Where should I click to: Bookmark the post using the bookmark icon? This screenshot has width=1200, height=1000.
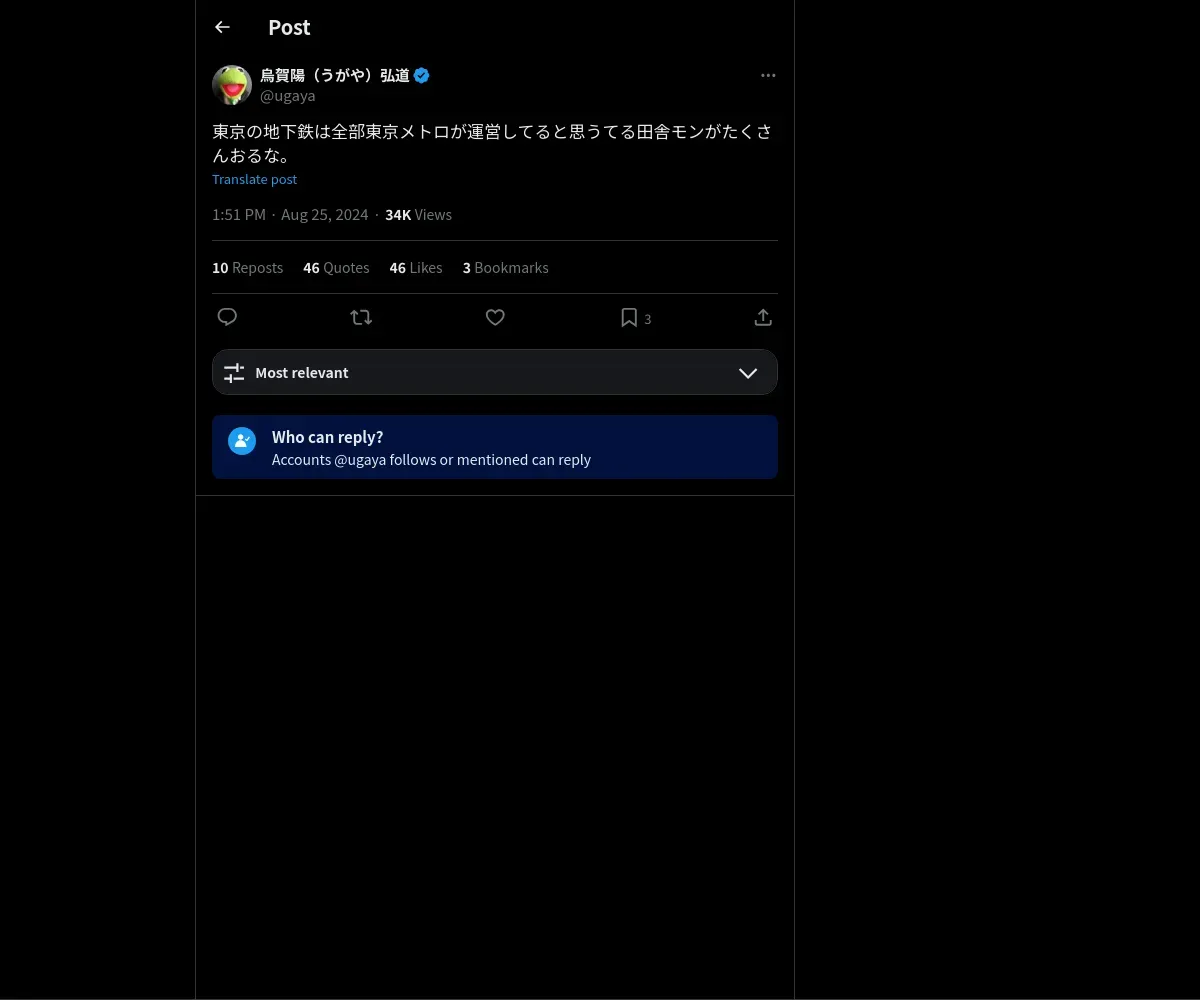[x=629, y=317]
